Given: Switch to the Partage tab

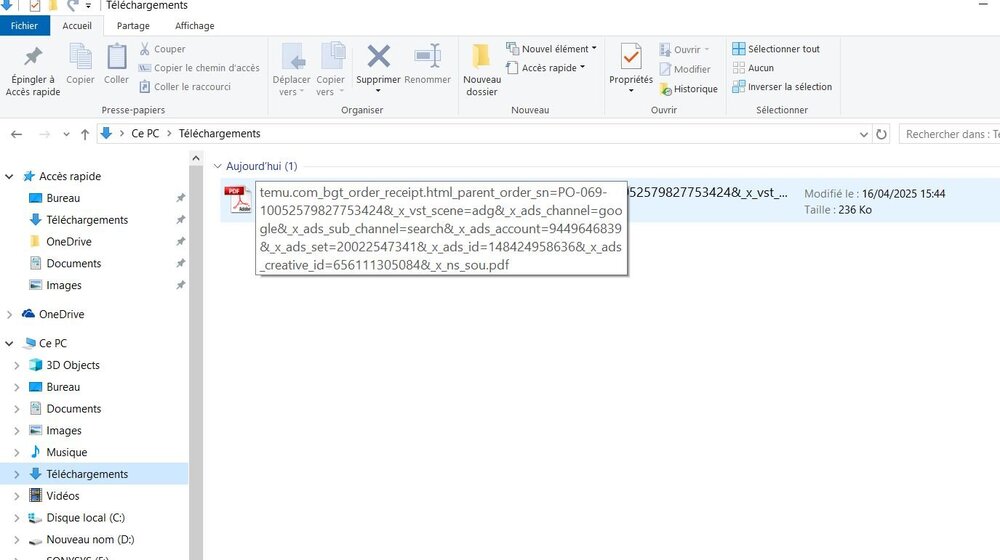Looking at the screenshot, I should tap(133, 26).
